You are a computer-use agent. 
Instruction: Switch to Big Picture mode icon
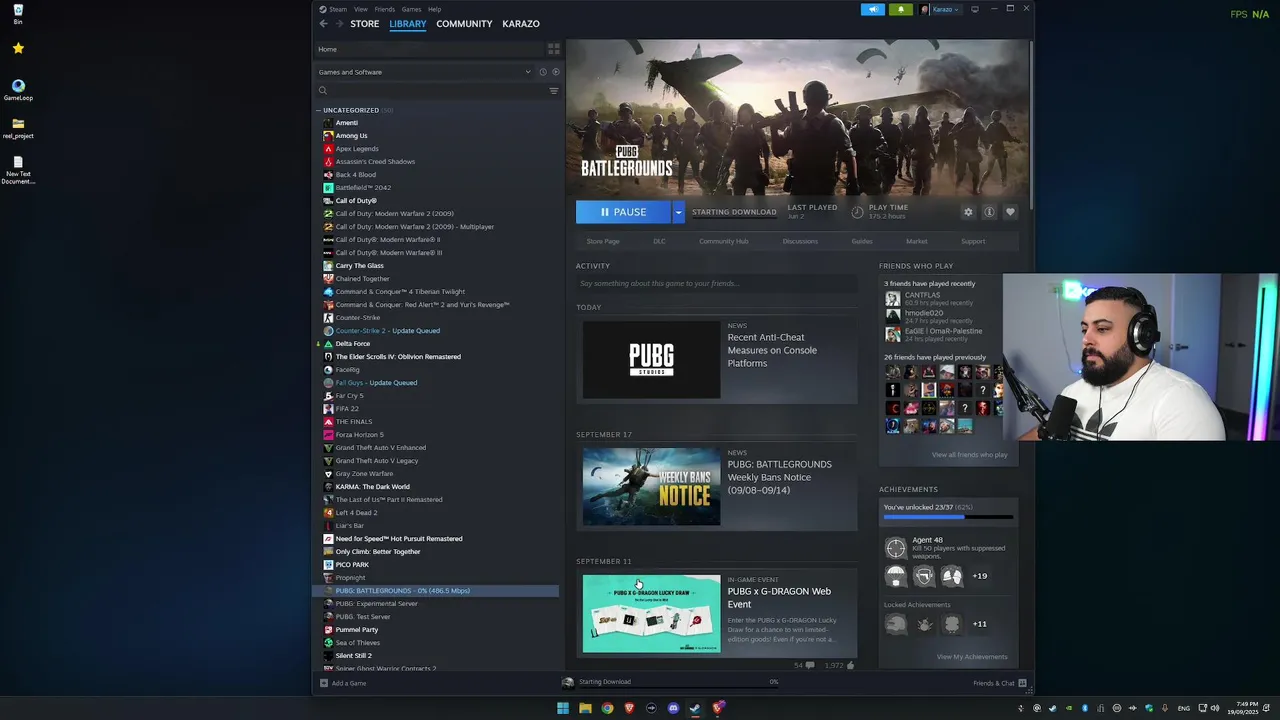[975, 9]
